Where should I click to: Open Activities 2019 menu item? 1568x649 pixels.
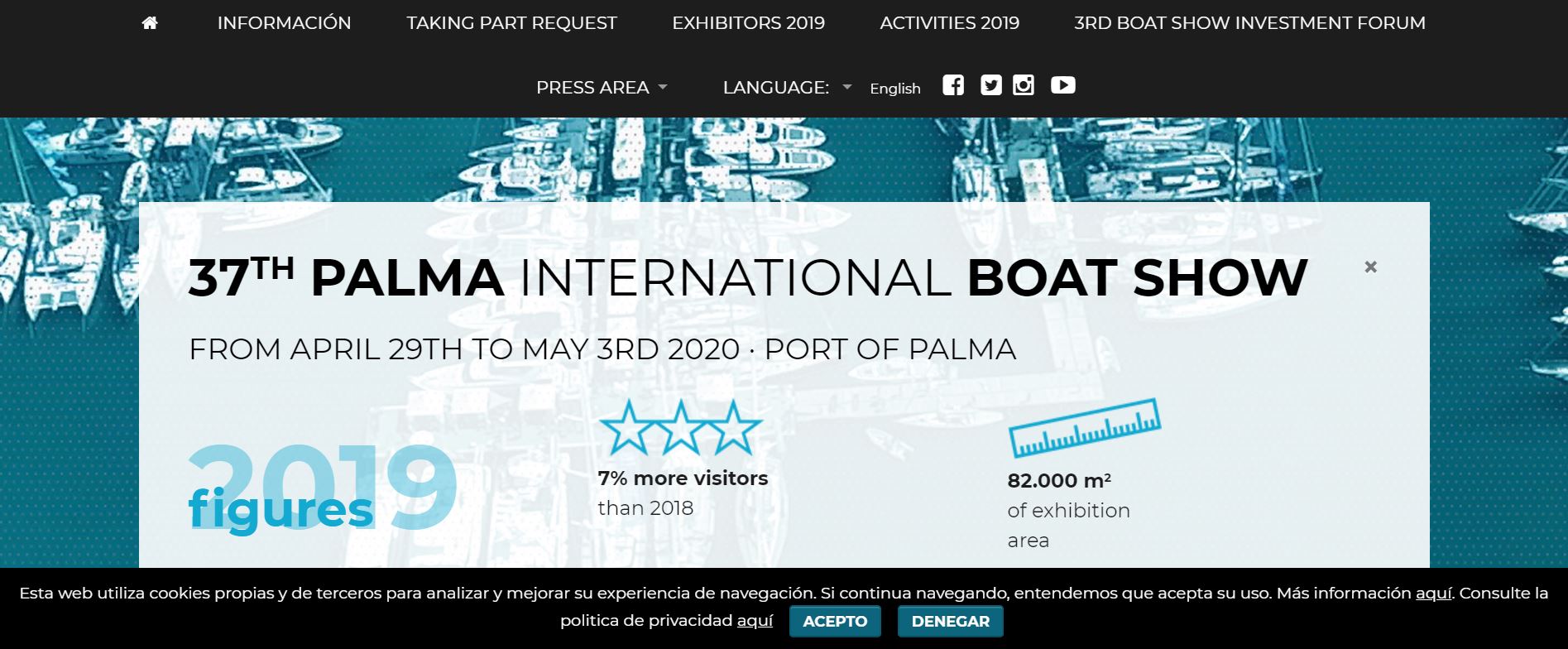(949, 23)
